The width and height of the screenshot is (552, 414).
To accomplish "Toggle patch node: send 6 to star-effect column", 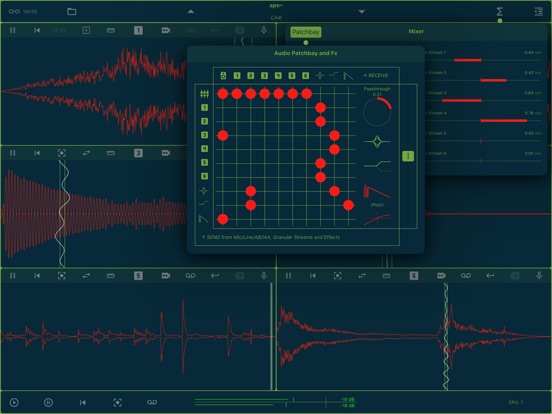I will (x=320, y=177).
